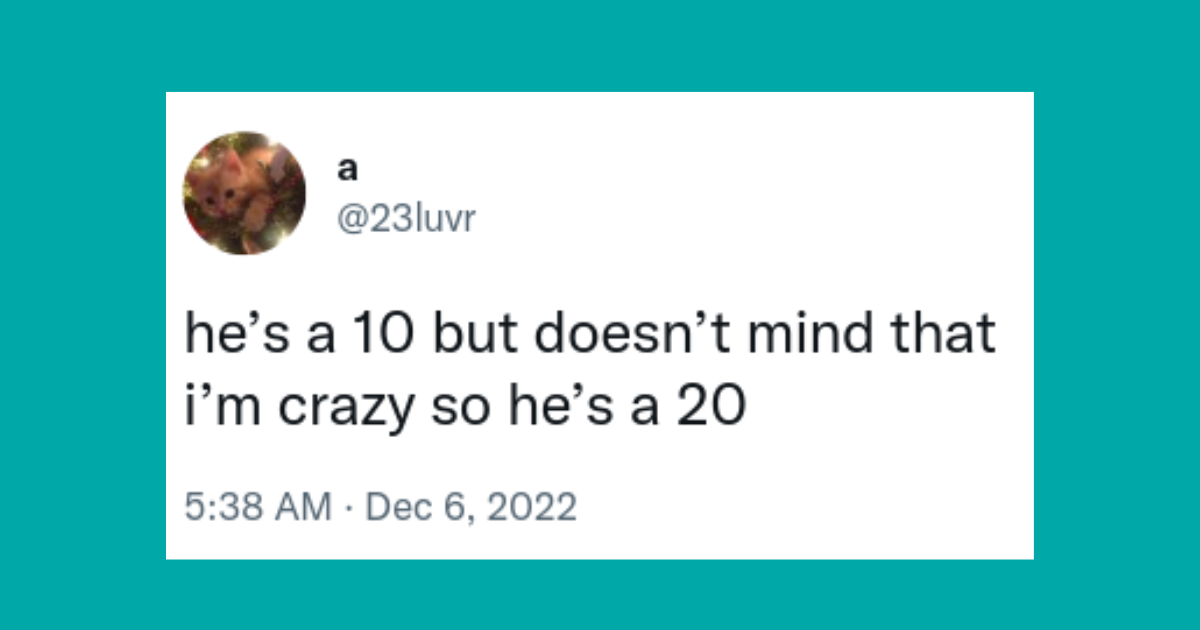Viewport: 1200px width, 630px height.
Task: Click the kitten profile picture
Action: (244, 193)
